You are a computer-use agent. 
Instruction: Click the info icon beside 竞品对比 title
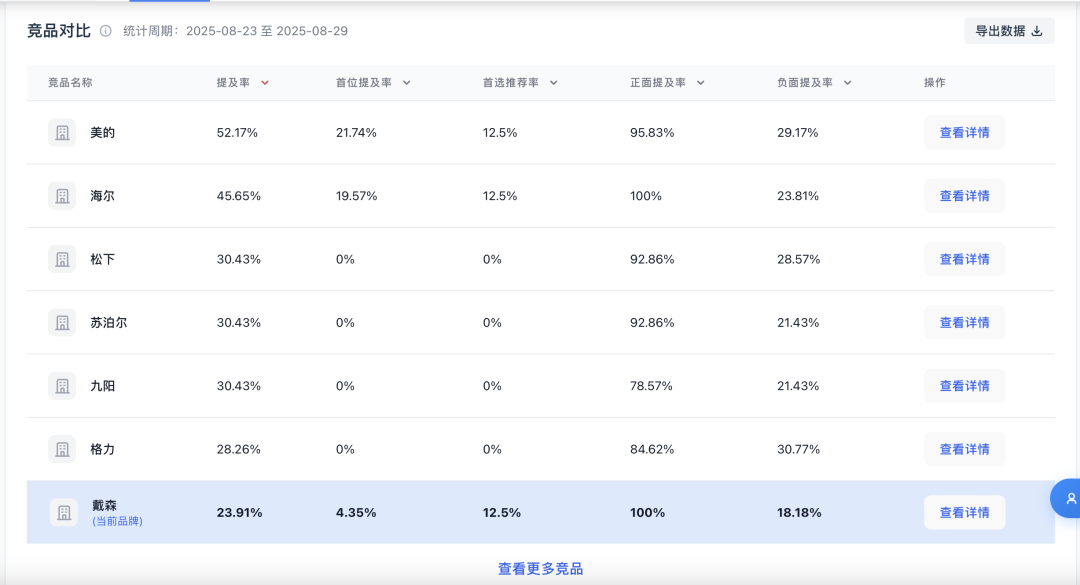(105, 31)
